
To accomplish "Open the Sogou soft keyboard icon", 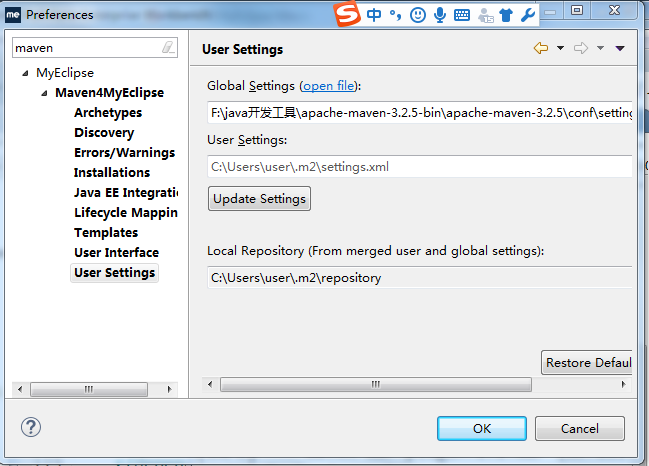I will [x=462, y=15].
